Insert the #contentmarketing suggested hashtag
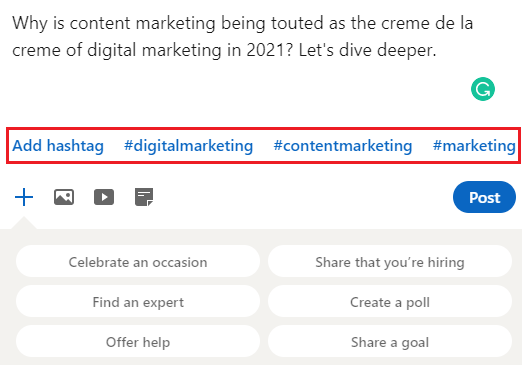This screenshot has height=365, width=522. (343, 146)
